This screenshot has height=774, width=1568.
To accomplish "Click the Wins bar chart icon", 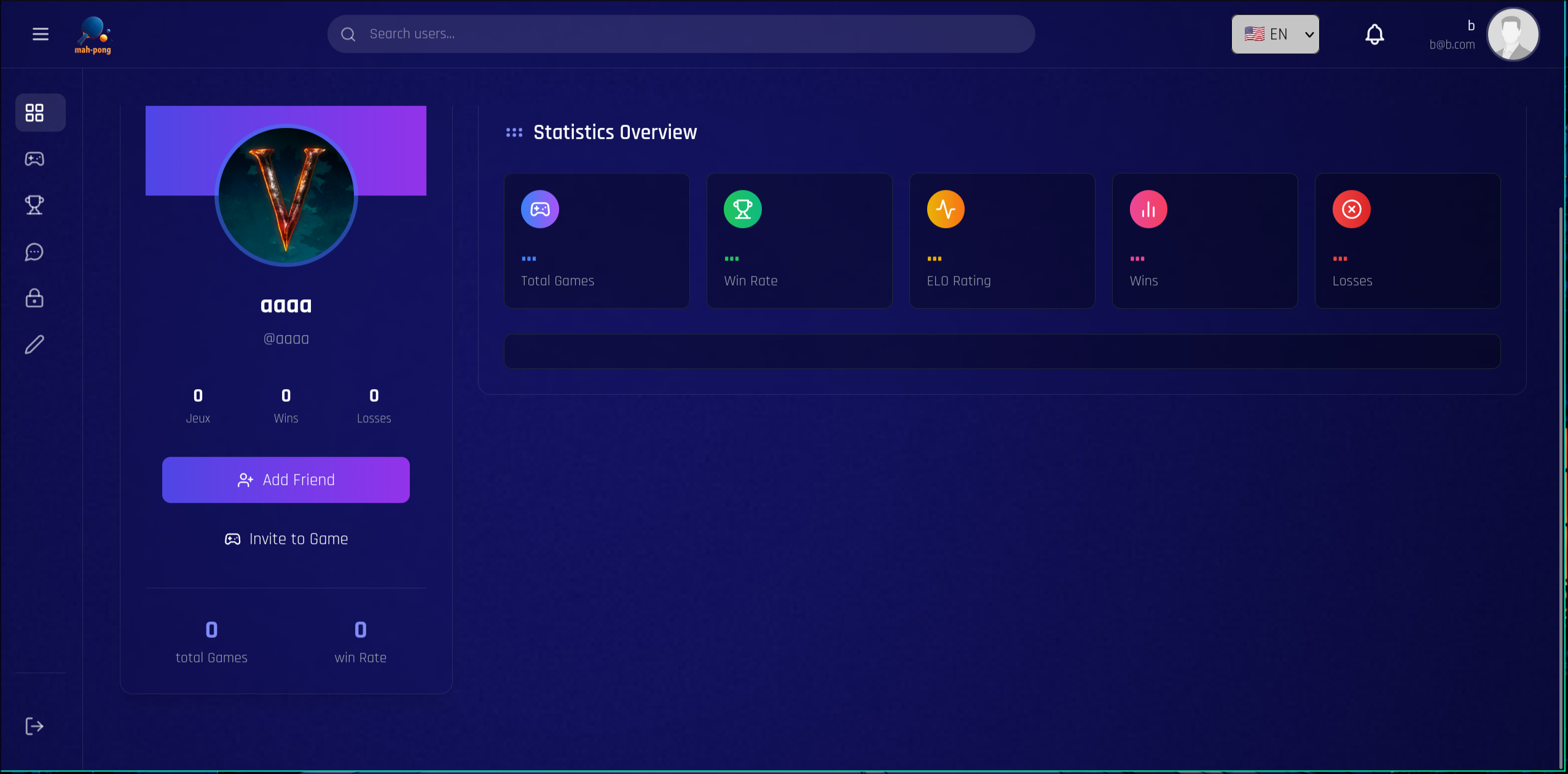I will pos(1148,209).
